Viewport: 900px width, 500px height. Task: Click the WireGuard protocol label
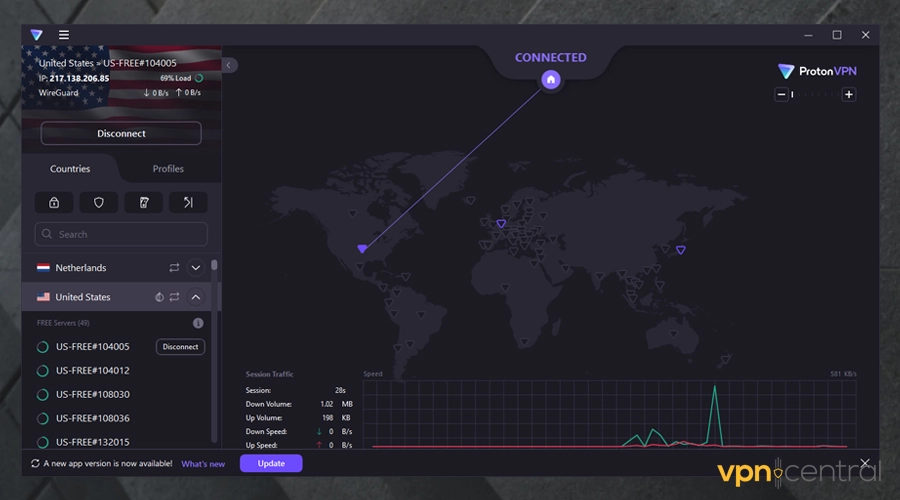click(x=59, y=92)
